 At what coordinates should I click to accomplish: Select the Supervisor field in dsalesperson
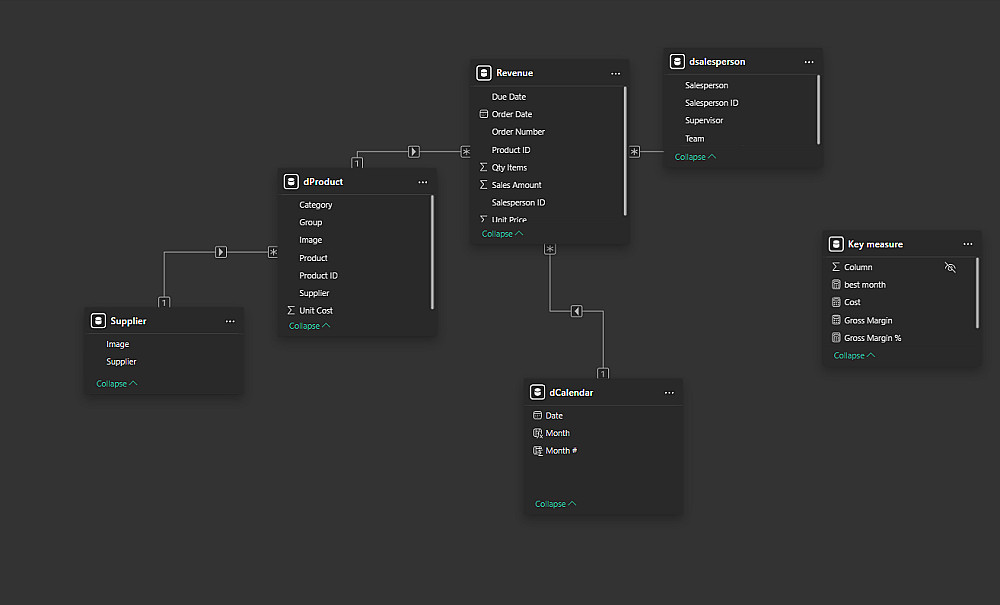[704, 121]
